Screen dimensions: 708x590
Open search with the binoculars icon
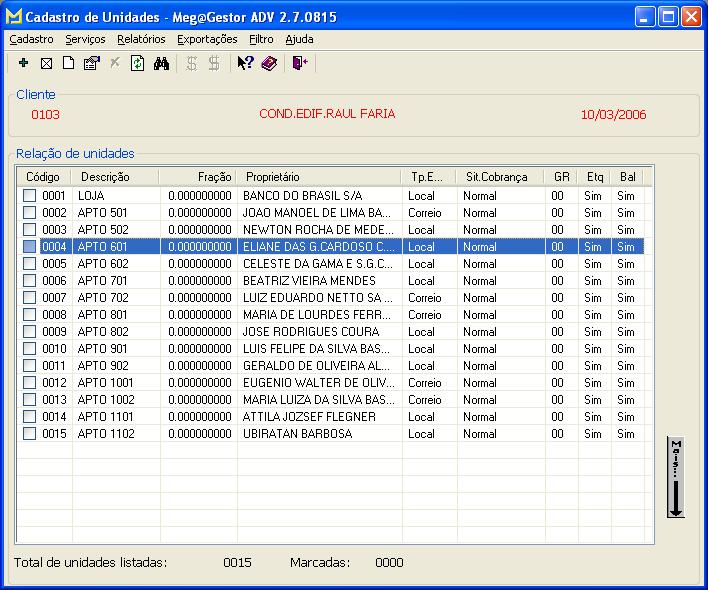(x=161, y=63)
